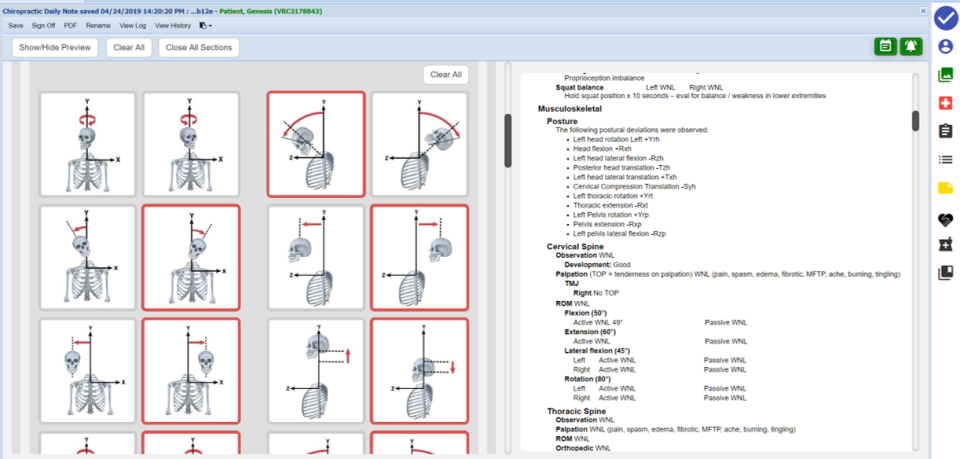The width and height of the screenshot is (960, 459).
Task: Click the Musculoskeletal heading in preview
Action: point(569,109)
